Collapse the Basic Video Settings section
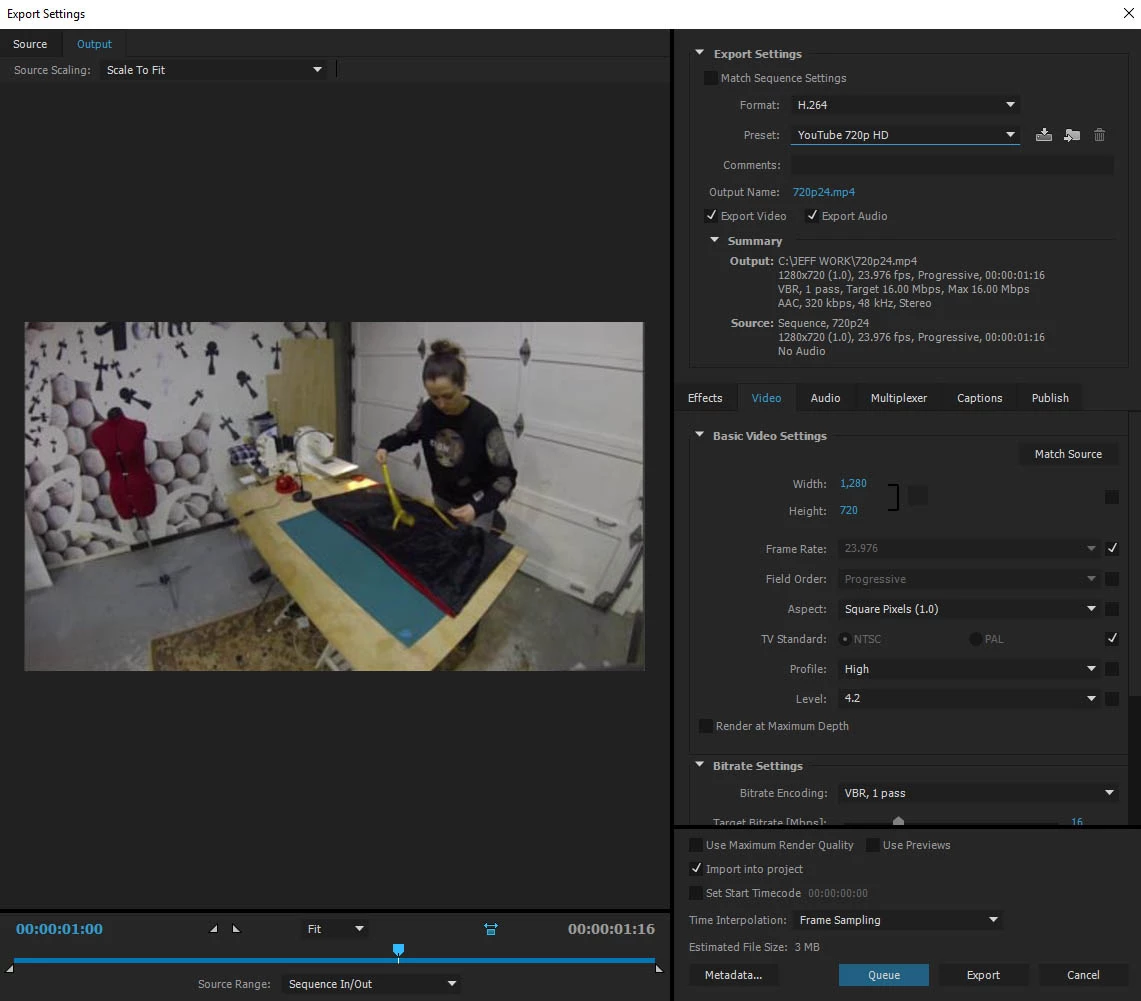1141x1001 pixels. pos(699,435)
